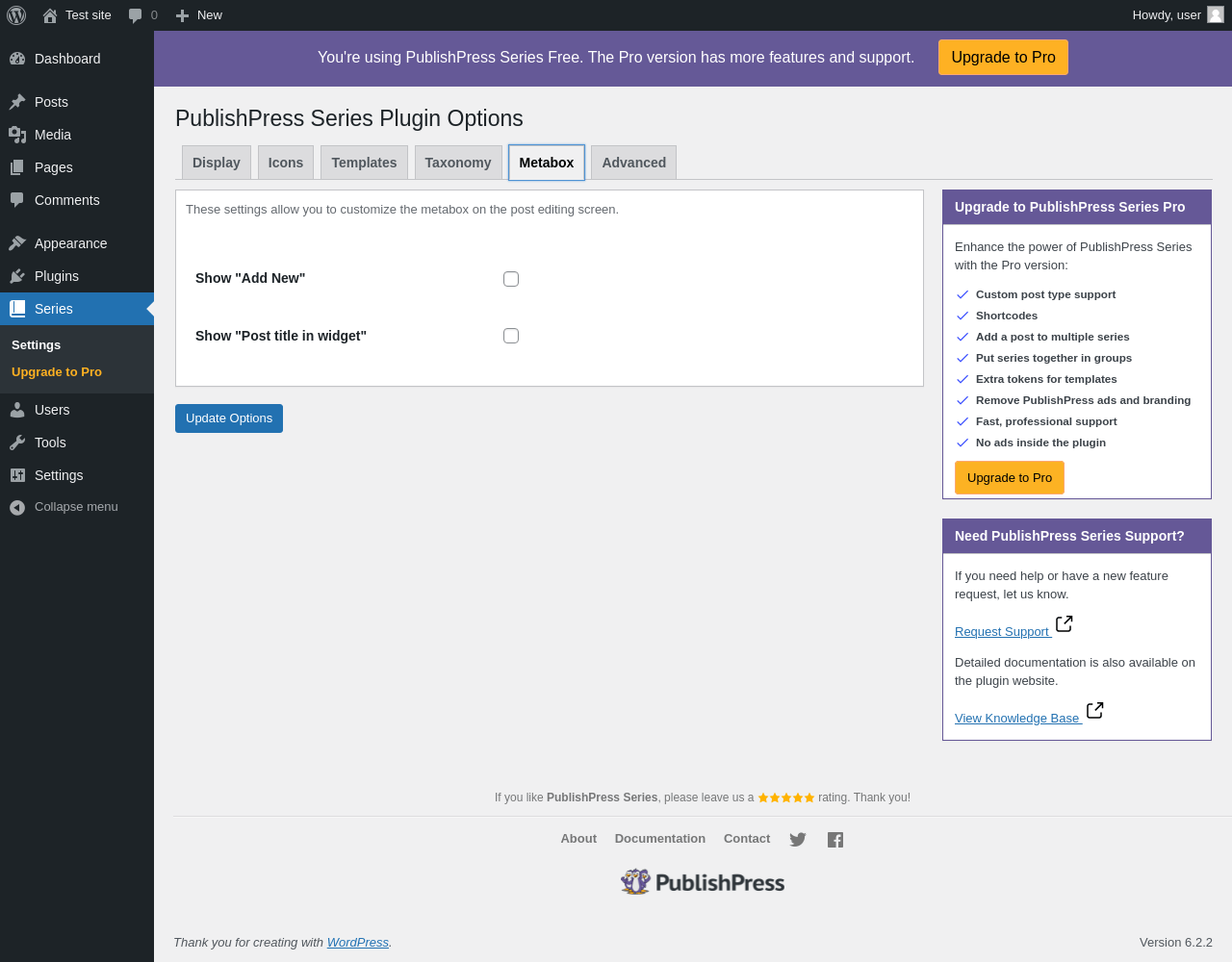This screenshot has height=962, width=1232.
Task: Go to the Advanced tab
Action: tap(634, 163)
